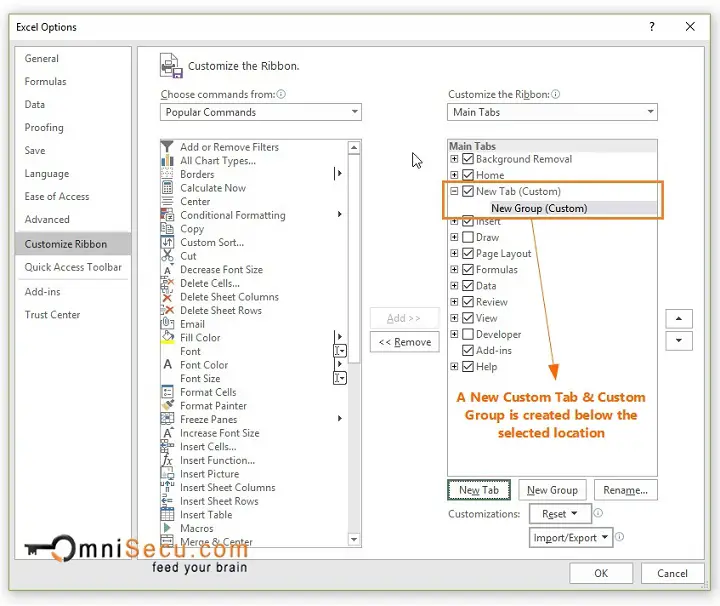Click the Format Cells icon
The height and width of the screenshot is (606, 720).
pyautogui.click(x=167, y=392)
